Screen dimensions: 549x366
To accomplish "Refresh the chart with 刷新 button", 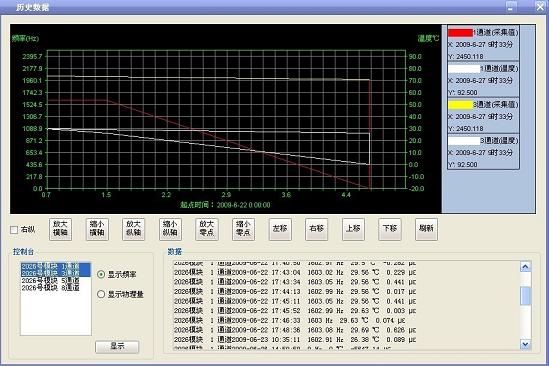I will click(426, 229).
